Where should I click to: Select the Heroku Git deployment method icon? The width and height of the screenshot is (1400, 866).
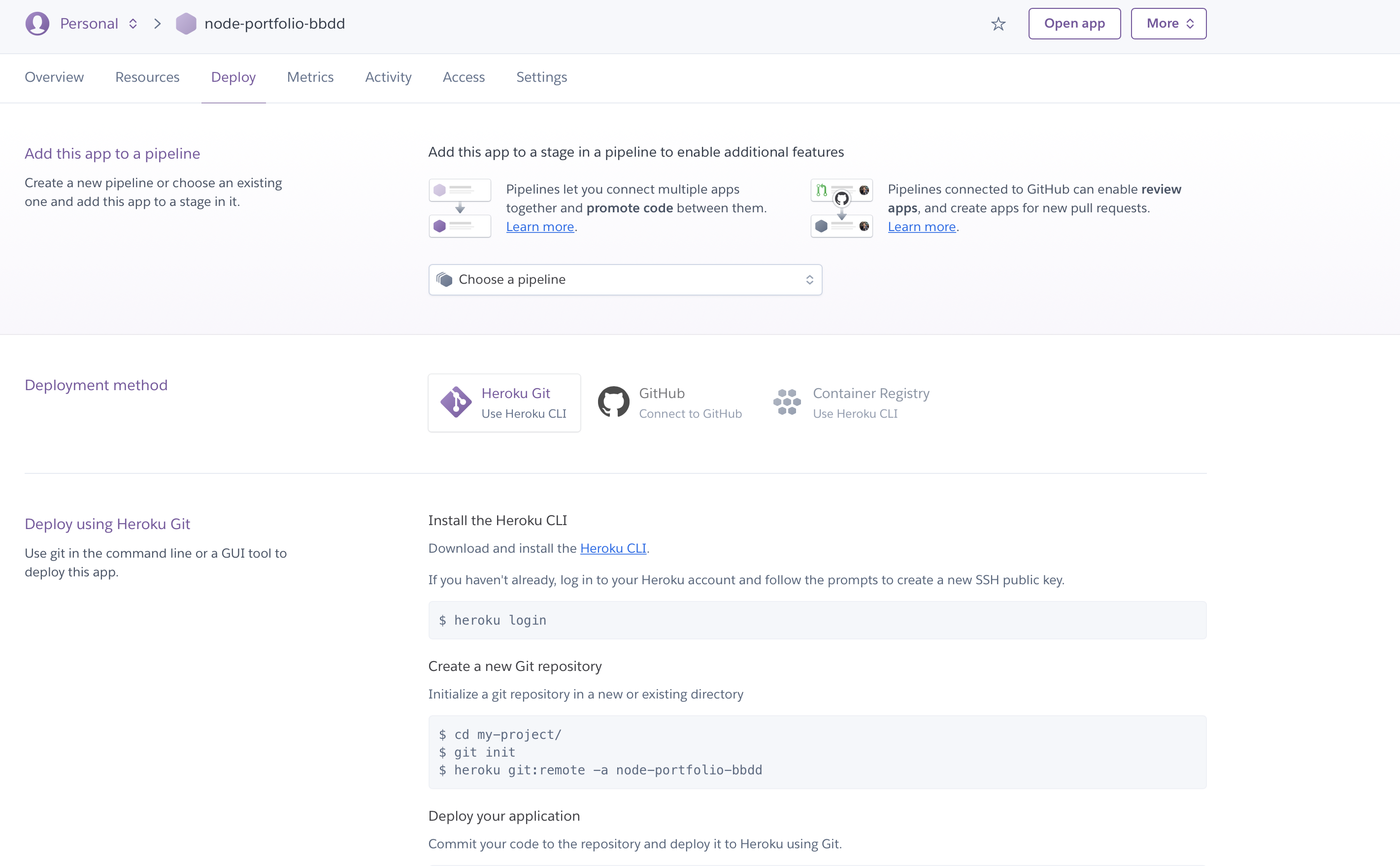pos(455,402)
